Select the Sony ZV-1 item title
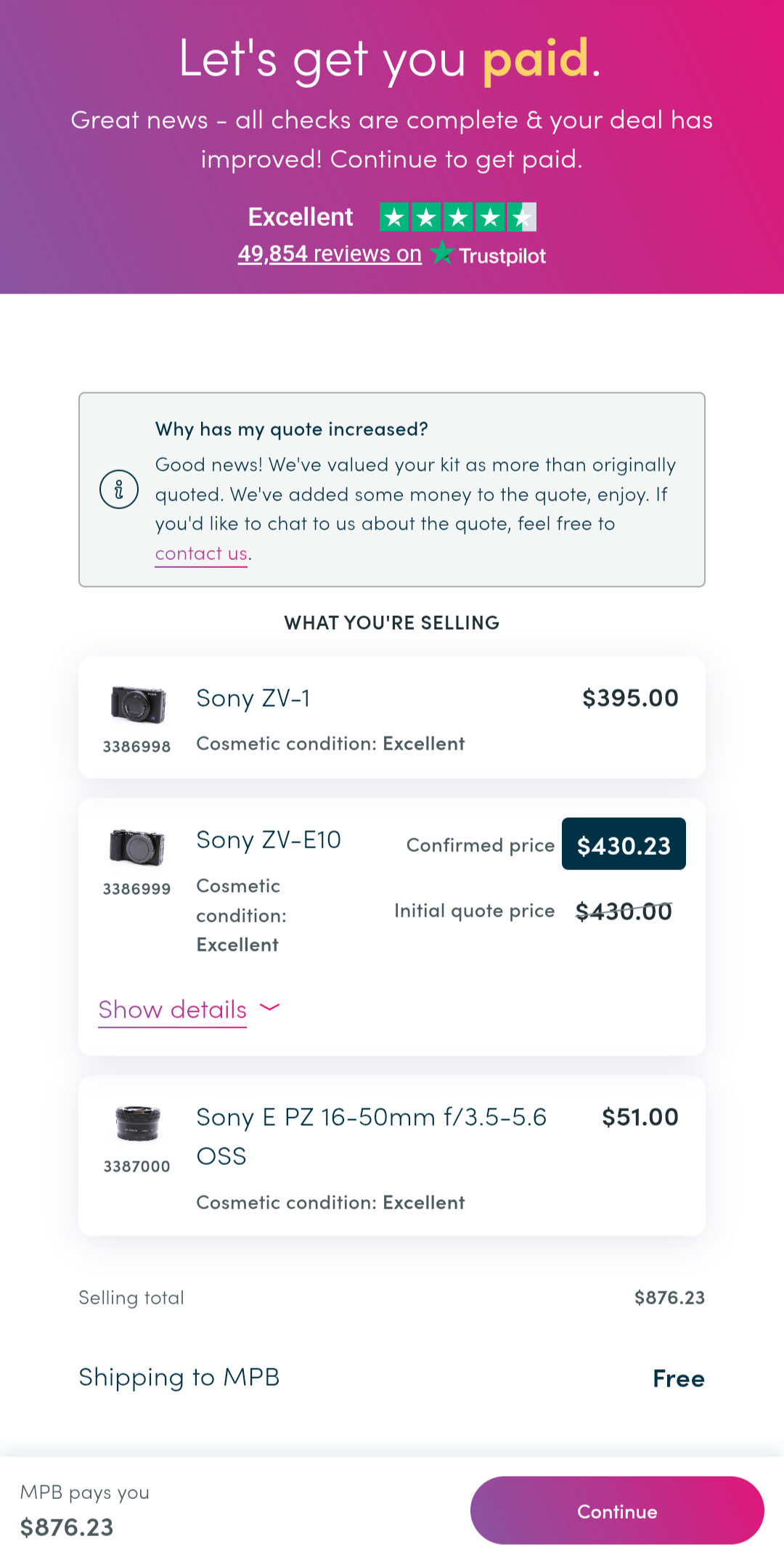Viewport: 784px width, 1560px height. coord(253,698)
